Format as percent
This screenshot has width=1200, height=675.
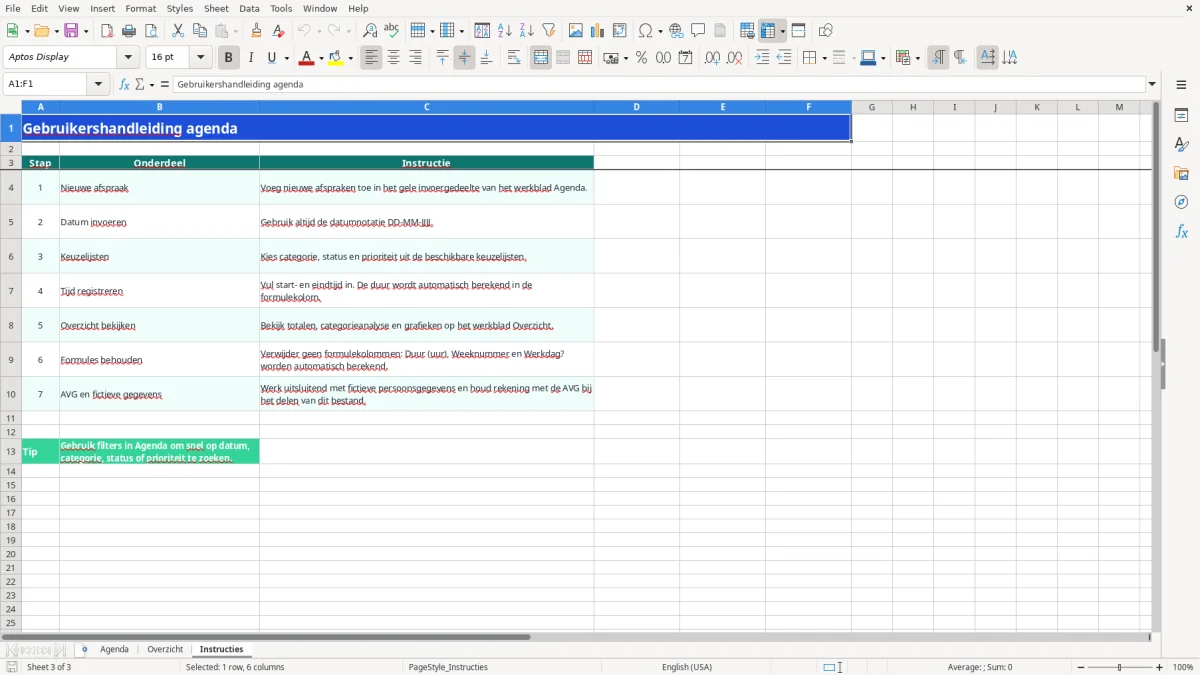click(x=641, y=58)
